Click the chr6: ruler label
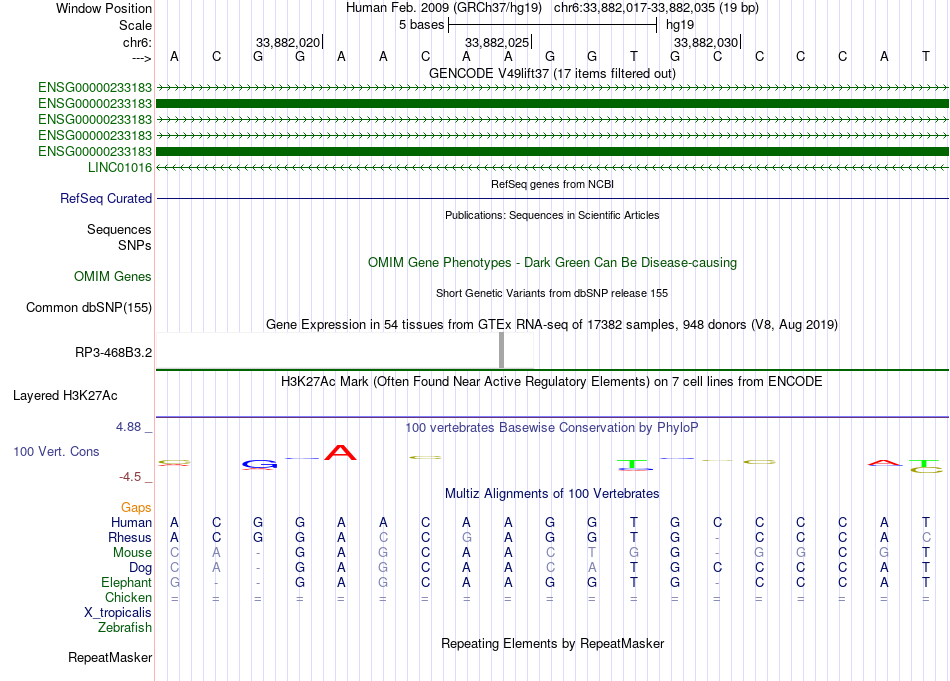The height and width of the screenshot is (681, 950). click(x=137, y=42)
